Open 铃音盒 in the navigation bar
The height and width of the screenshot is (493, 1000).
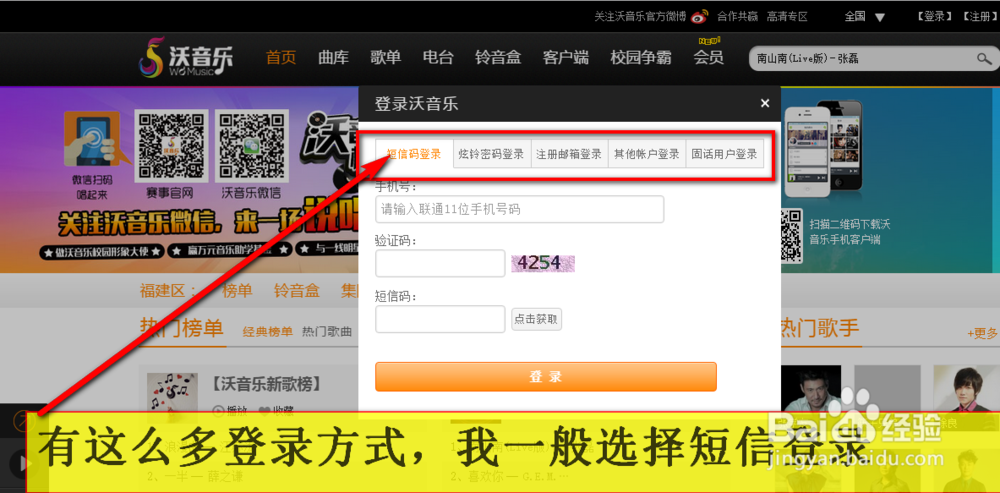498,58
